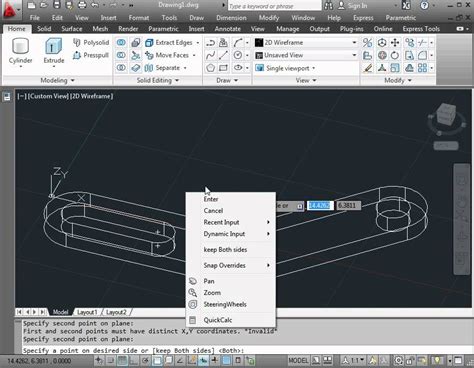The width and height of the screenshot is (474, 368).
Task: Expand the Modify panel flyout
Action: pyautogui.click(x=398, y=80)
